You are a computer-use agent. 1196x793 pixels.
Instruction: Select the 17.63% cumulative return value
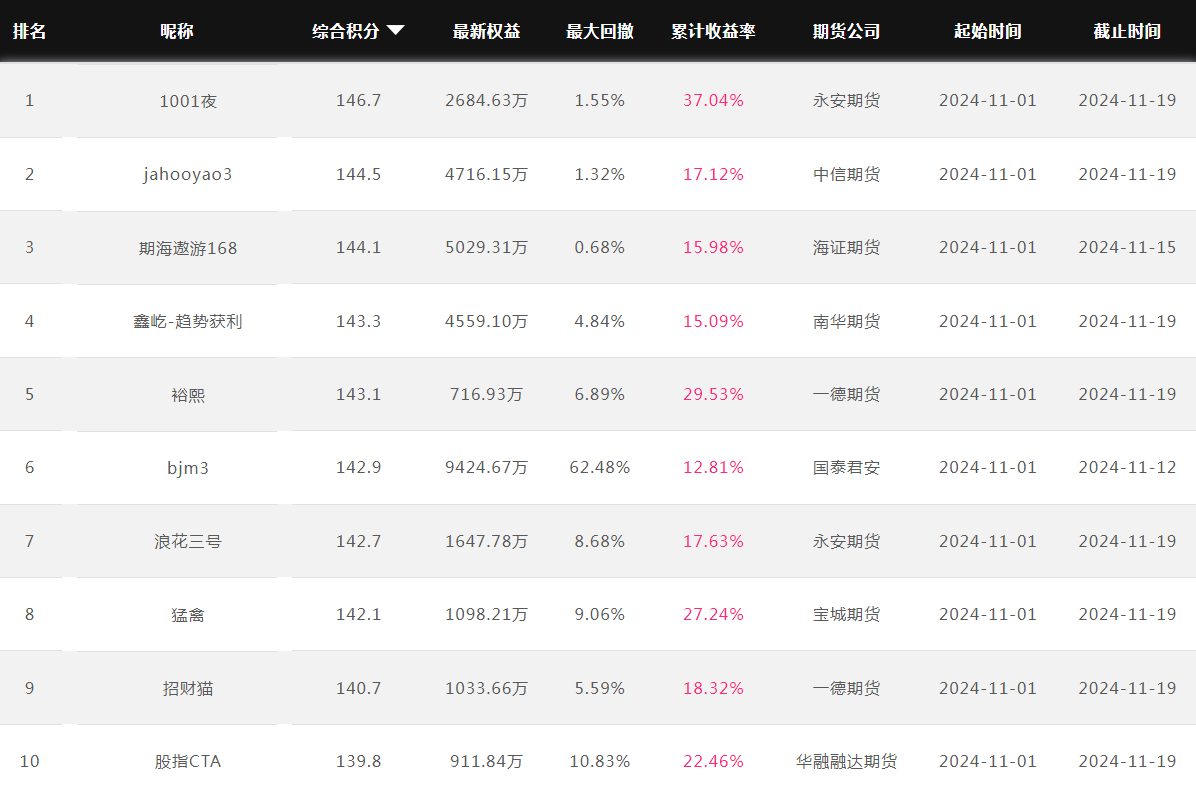pos(713,541)
